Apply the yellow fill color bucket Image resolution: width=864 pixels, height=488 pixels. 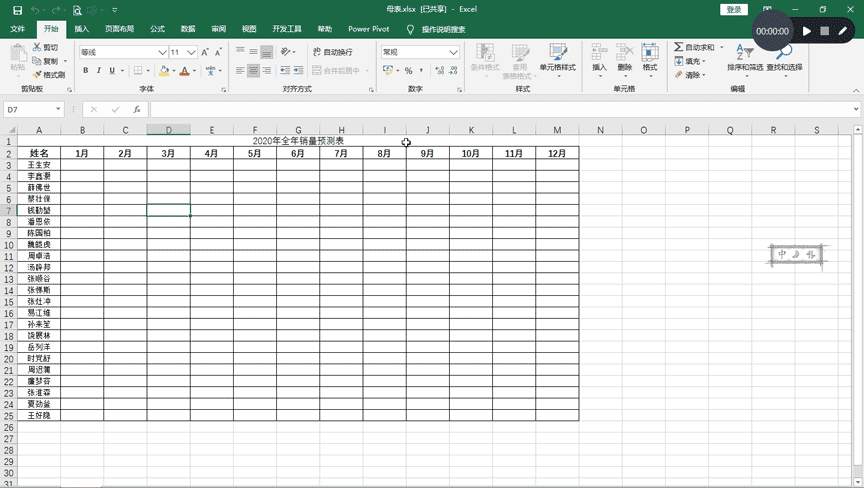tap(164, 71)
